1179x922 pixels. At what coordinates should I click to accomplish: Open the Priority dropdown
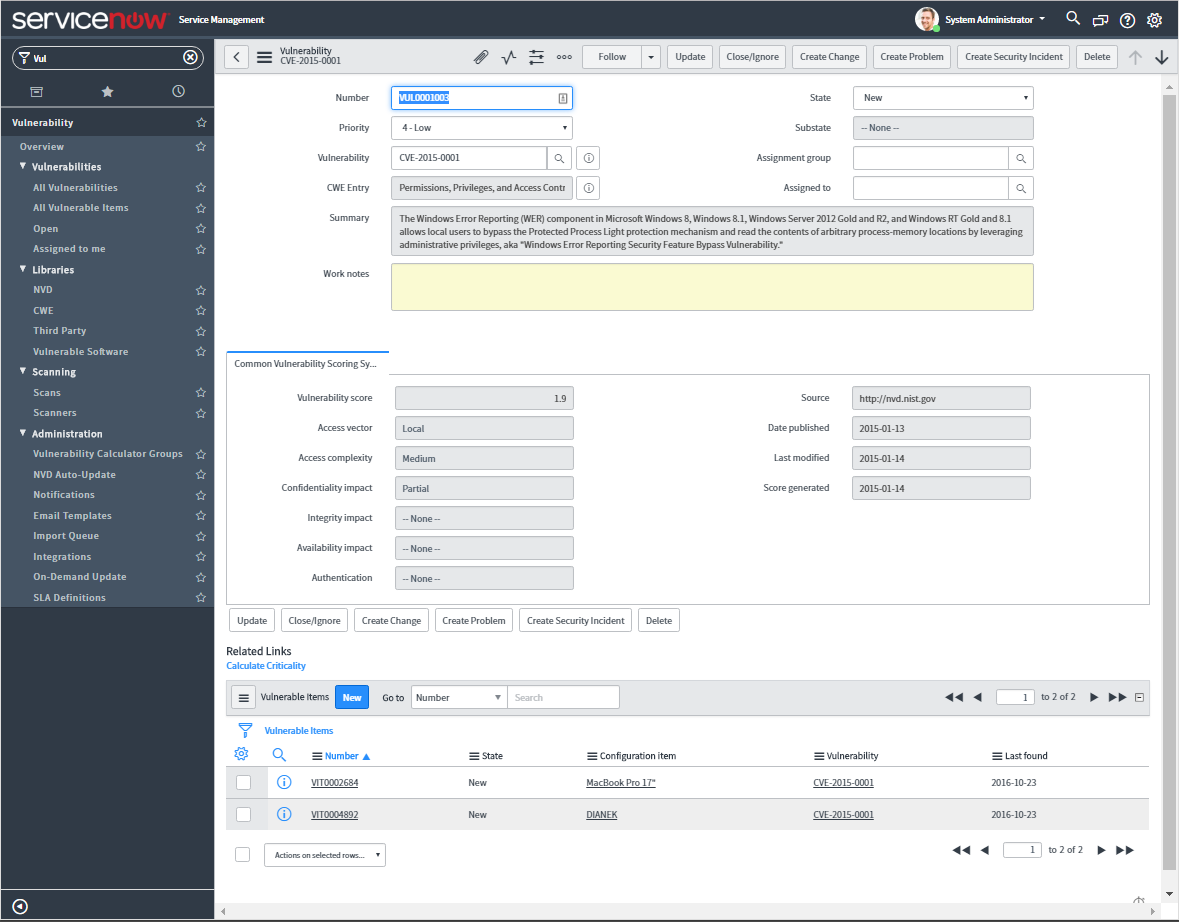pyautogui.click(x=482, y=128)
